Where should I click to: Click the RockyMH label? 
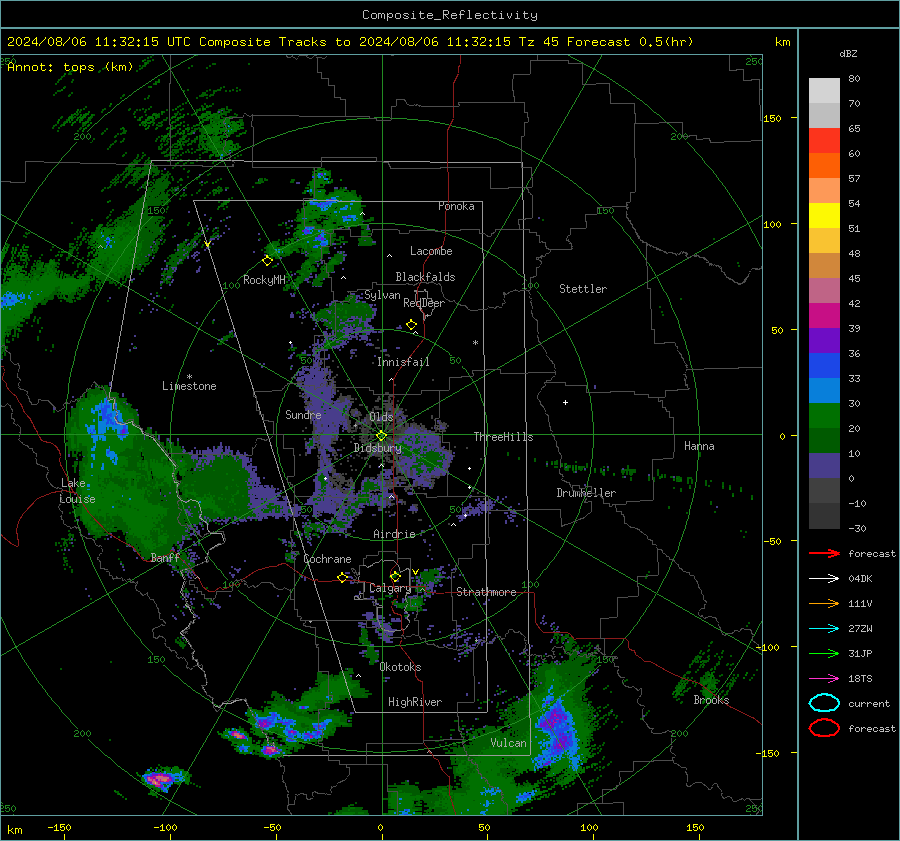tap(264, 280)
